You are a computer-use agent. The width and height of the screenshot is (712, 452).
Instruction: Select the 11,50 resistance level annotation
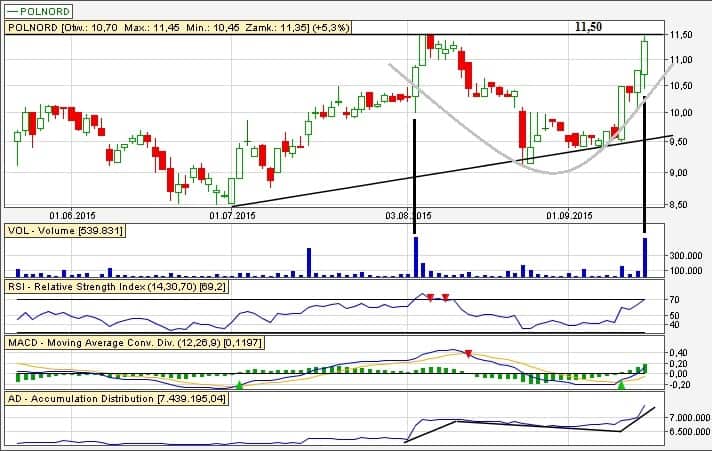[588, 26]
